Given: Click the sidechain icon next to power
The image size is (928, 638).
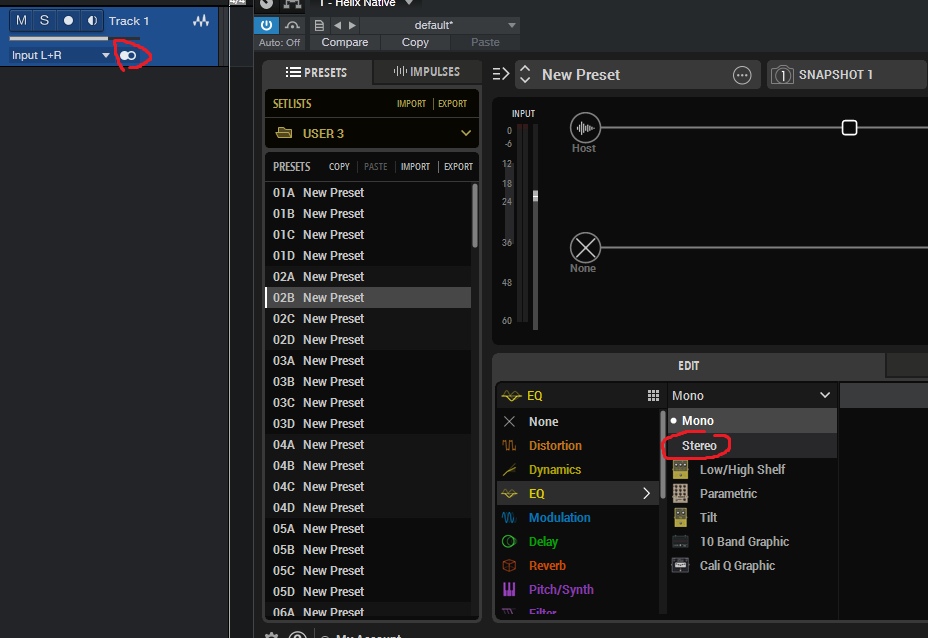Looking at the screenshot, I should coord(292,25).
